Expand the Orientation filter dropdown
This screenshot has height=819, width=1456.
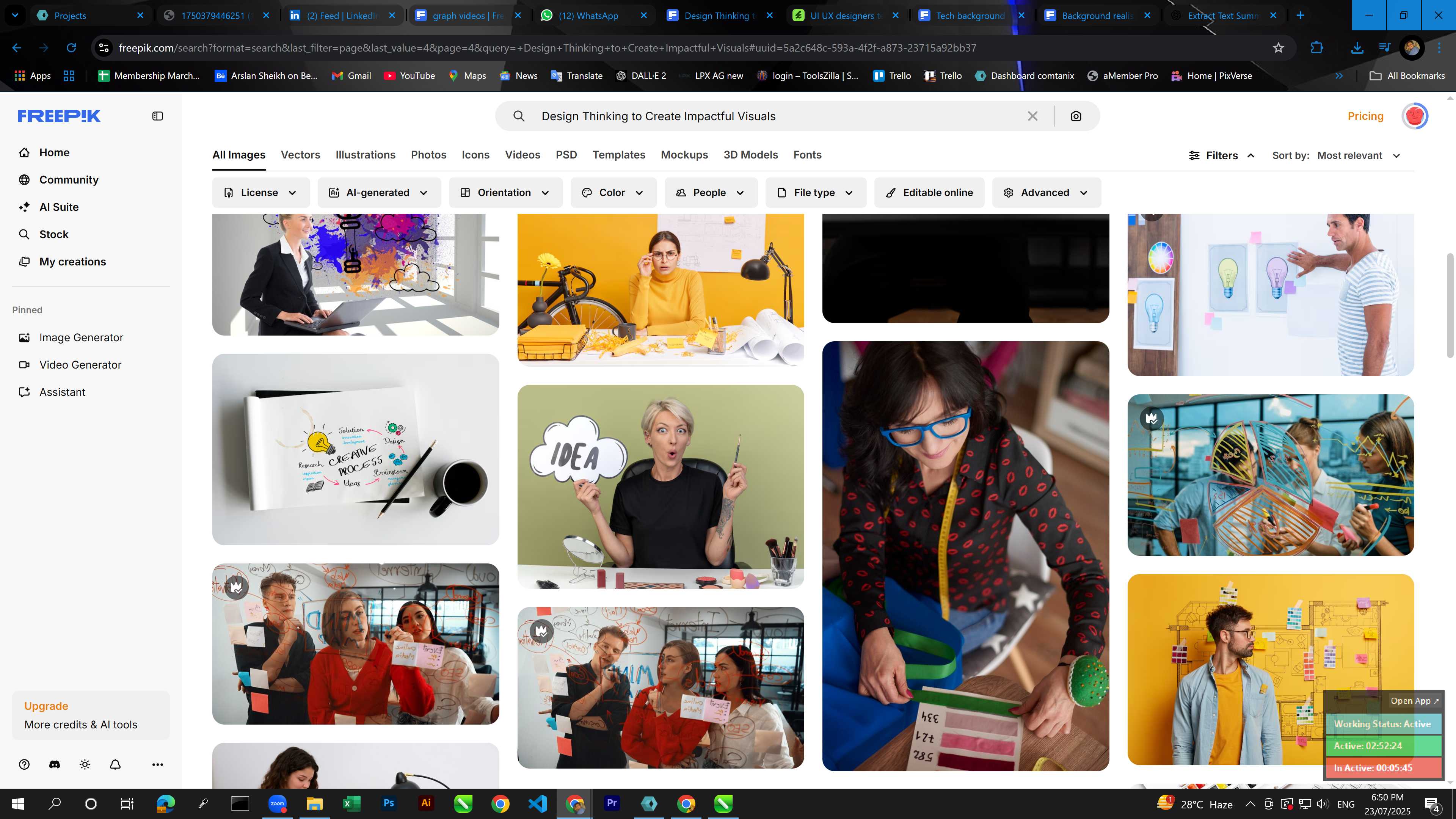[506, 193]
